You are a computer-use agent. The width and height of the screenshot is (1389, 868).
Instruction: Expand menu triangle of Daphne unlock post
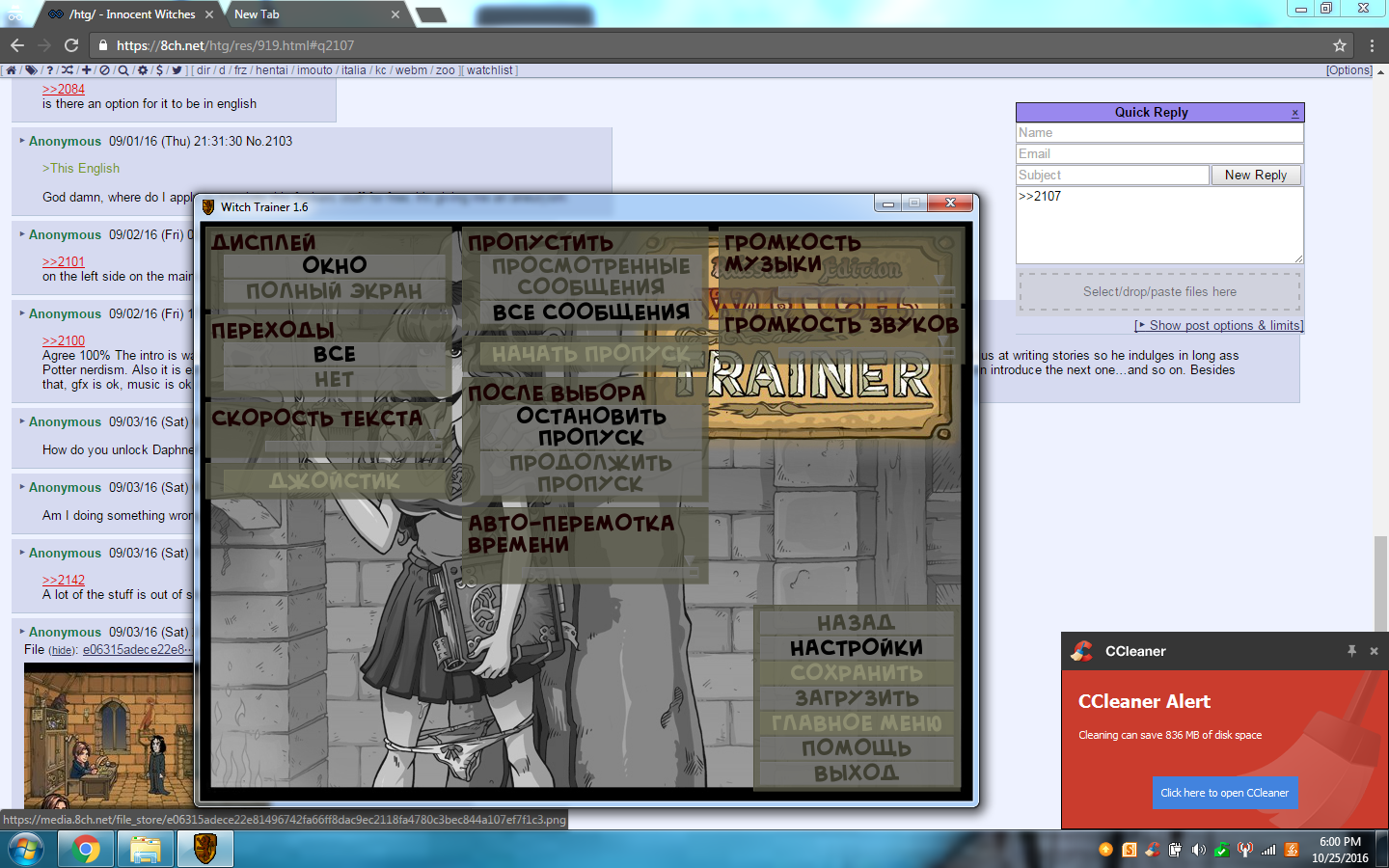(x=22, y=421)
